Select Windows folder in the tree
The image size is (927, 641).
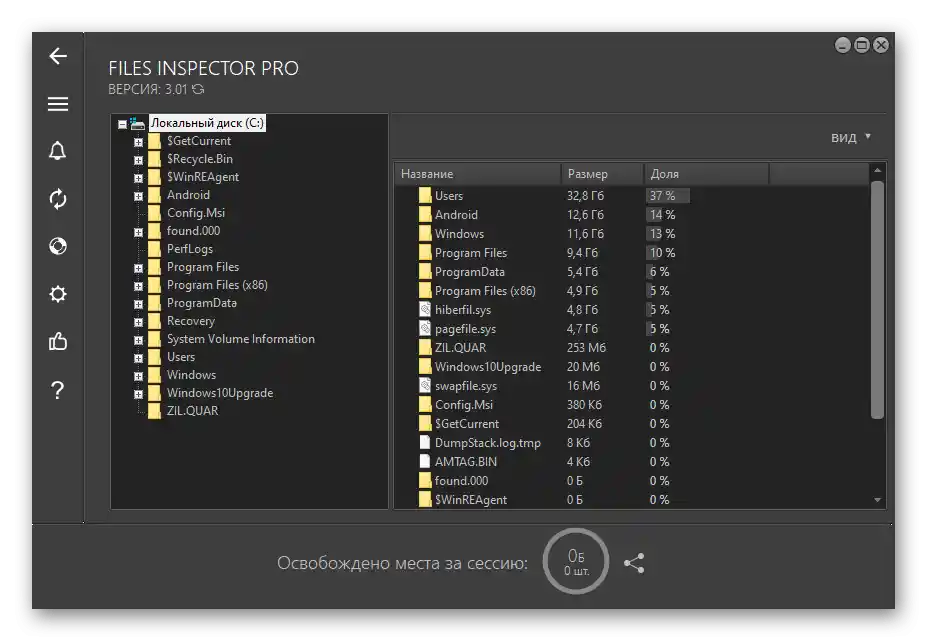click(x=192, y=375)
